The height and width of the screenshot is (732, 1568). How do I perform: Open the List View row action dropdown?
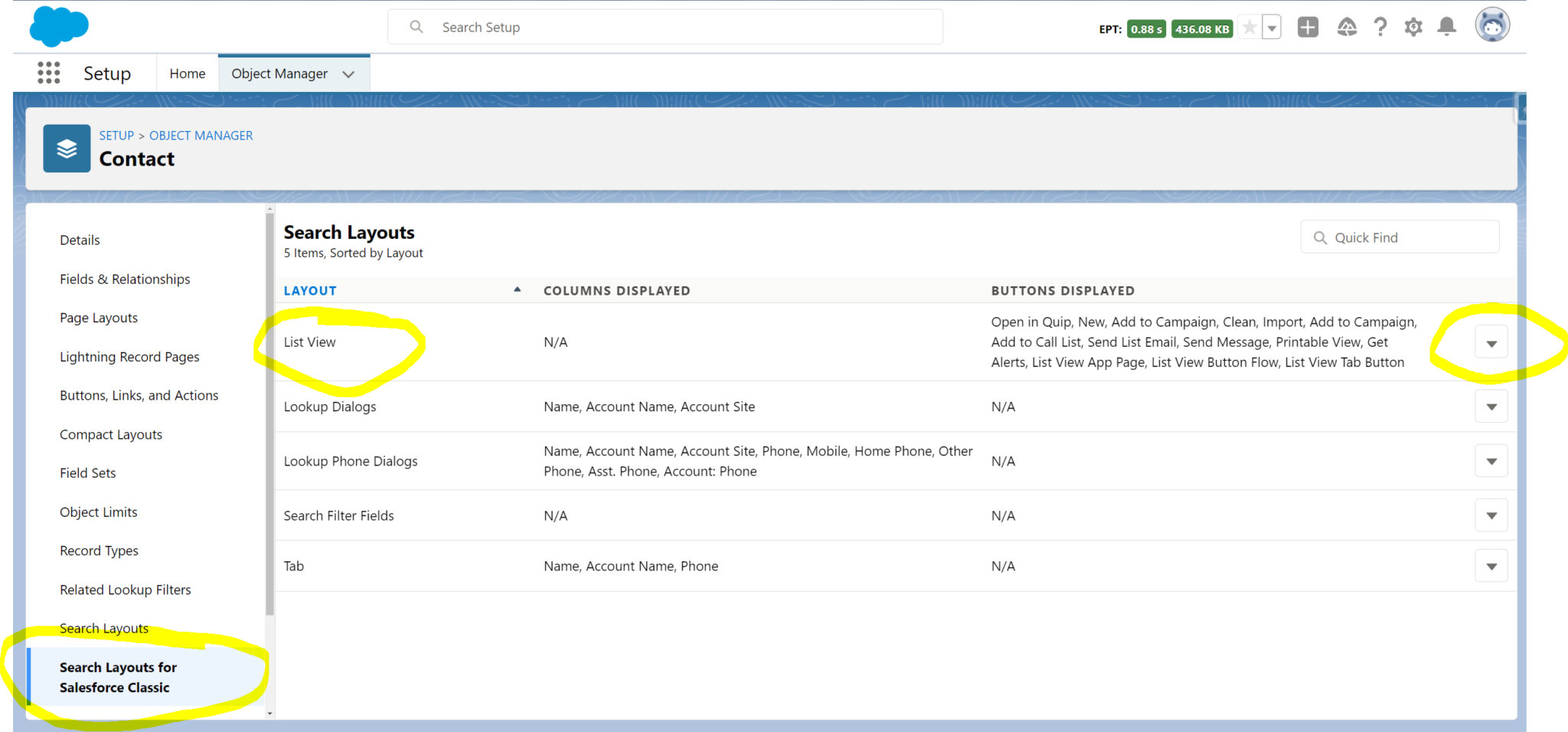pos(1491,343)
